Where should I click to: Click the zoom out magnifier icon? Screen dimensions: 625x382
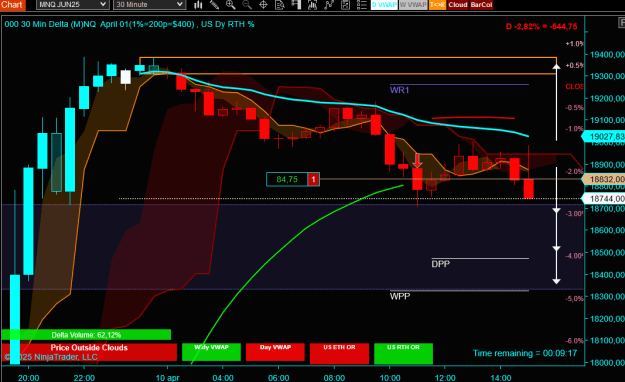(247, 5)
